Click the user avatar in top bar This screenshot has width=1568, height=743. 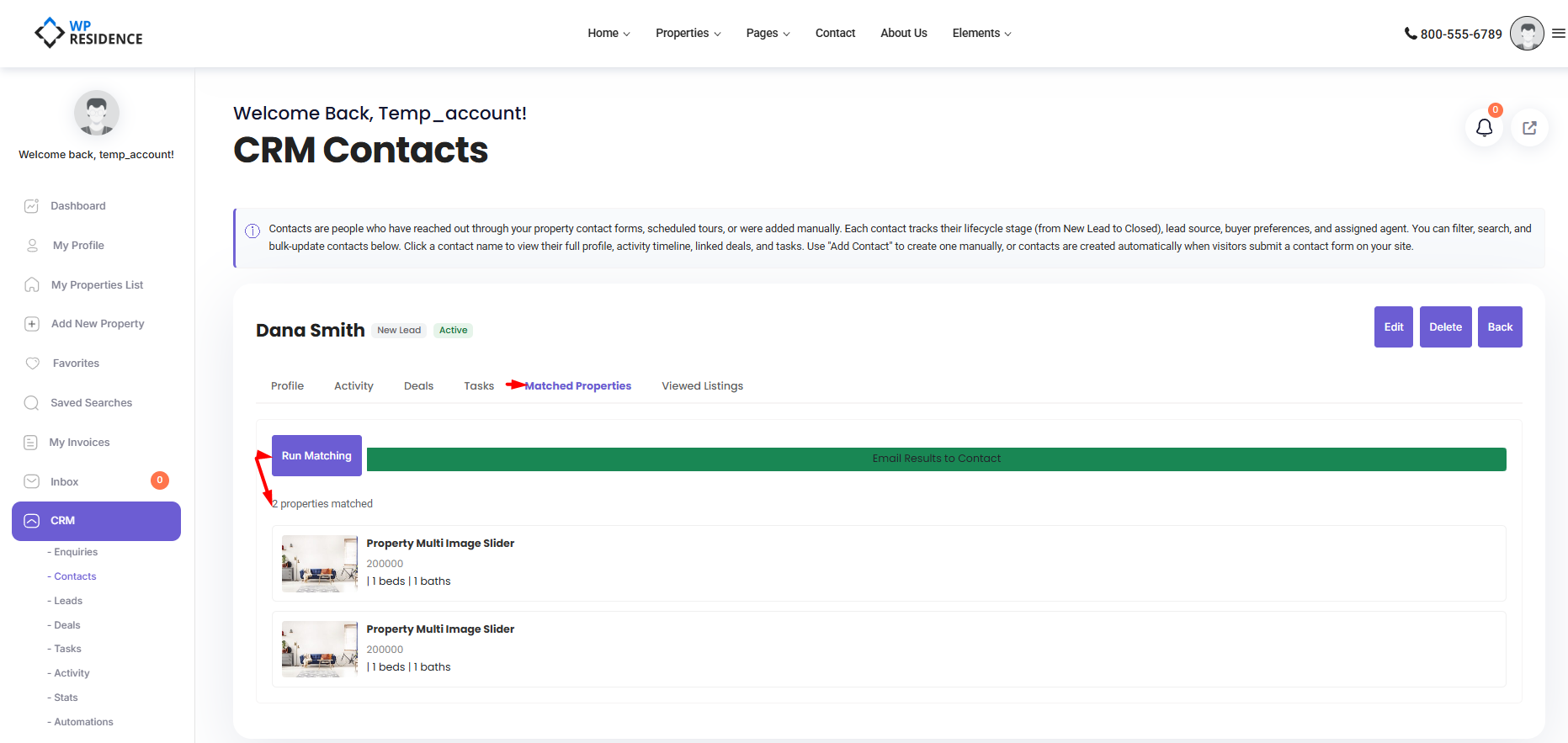pos(1527,34)
